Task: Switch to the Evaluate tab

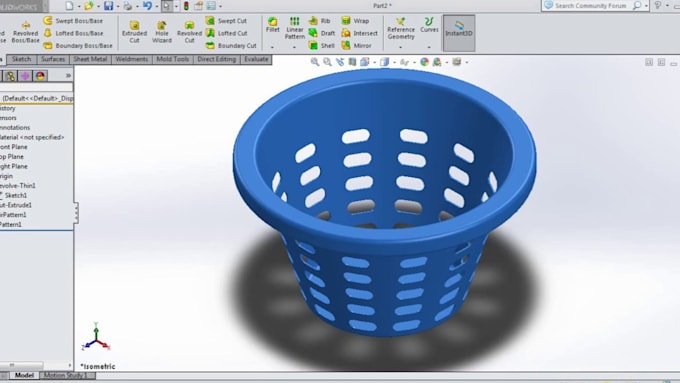Action: click(256, 59)
